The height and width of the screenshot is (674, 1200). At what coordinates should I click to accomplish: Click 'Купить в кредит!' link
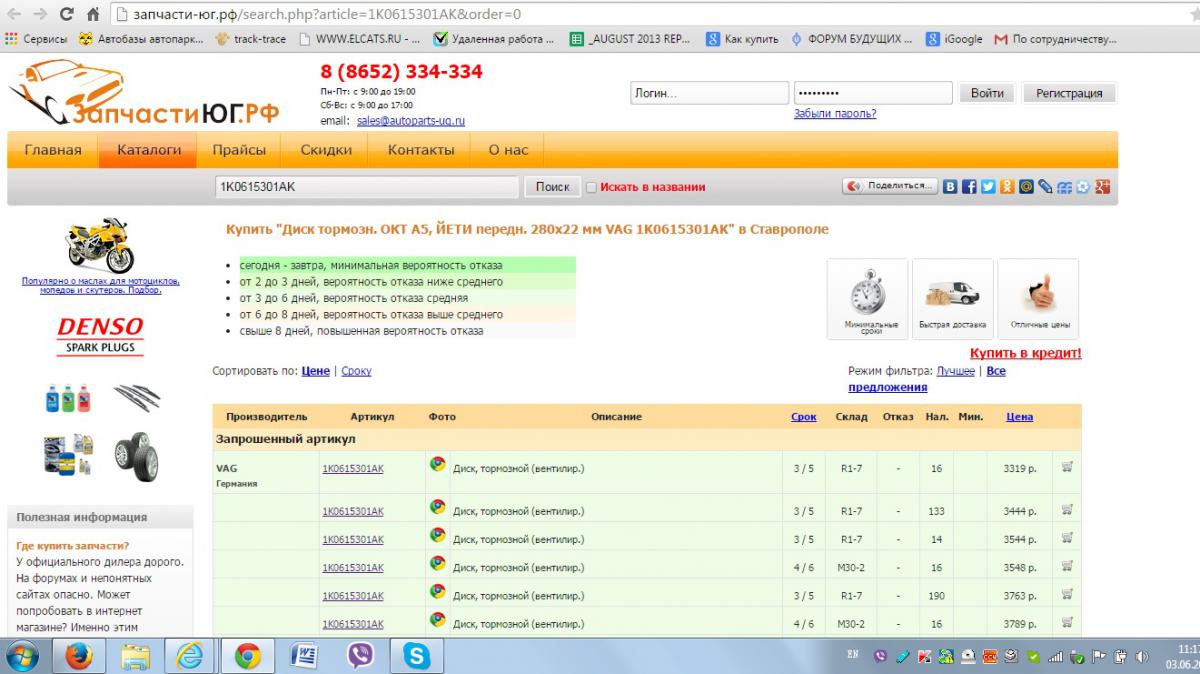point(1026,353)
